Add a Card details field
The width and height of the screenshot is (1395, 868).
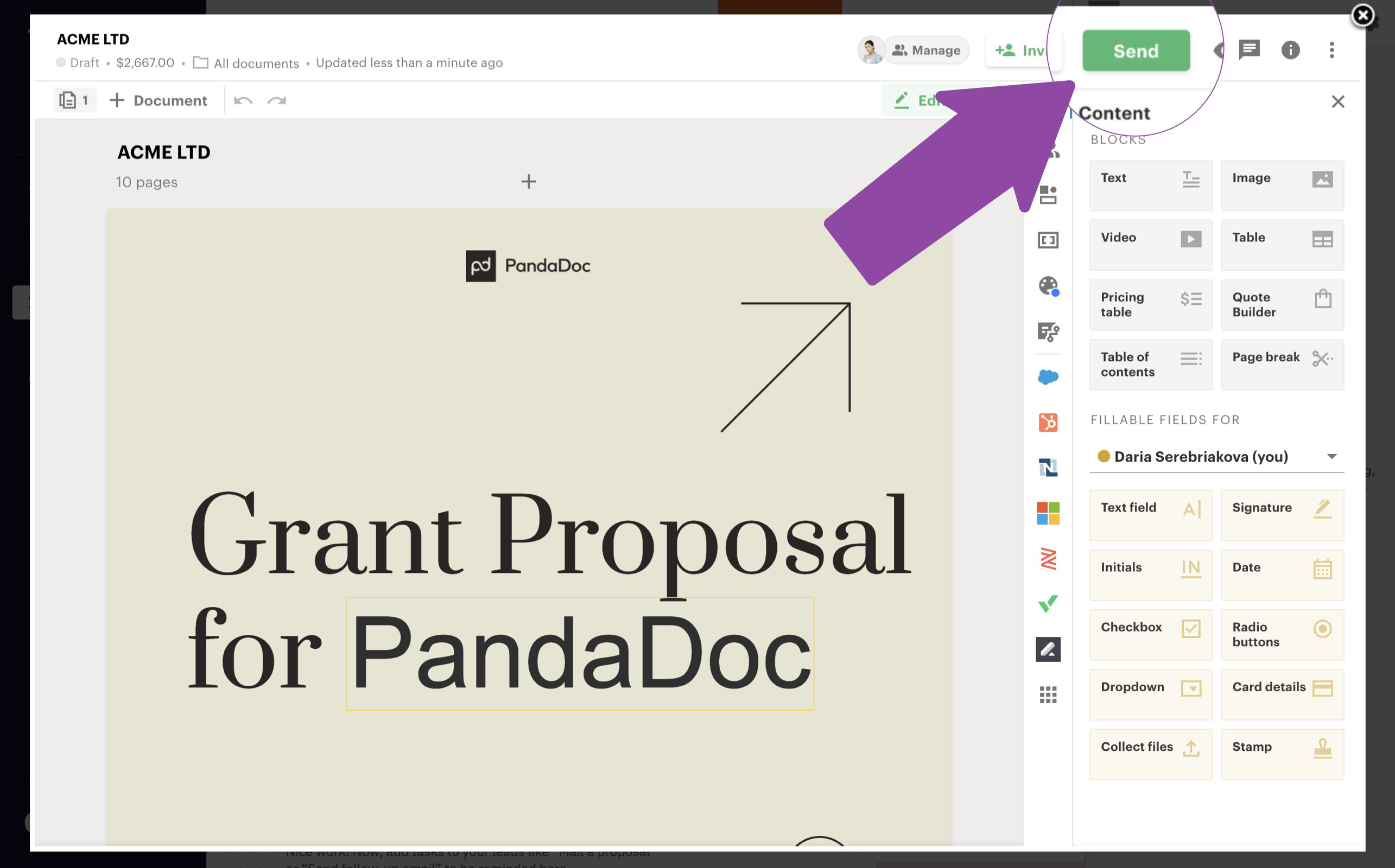(x=1282, y=694)
